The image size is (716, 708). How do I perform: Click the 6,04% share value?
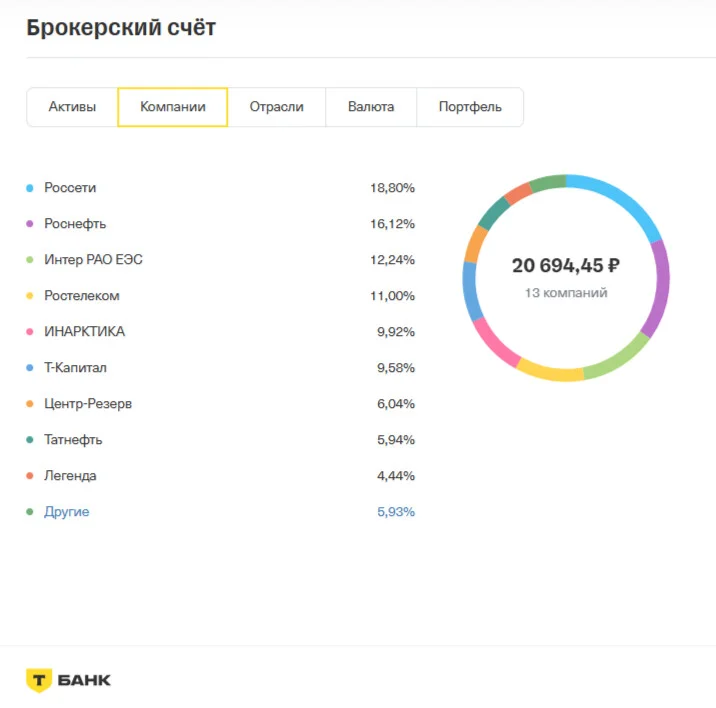396,404
